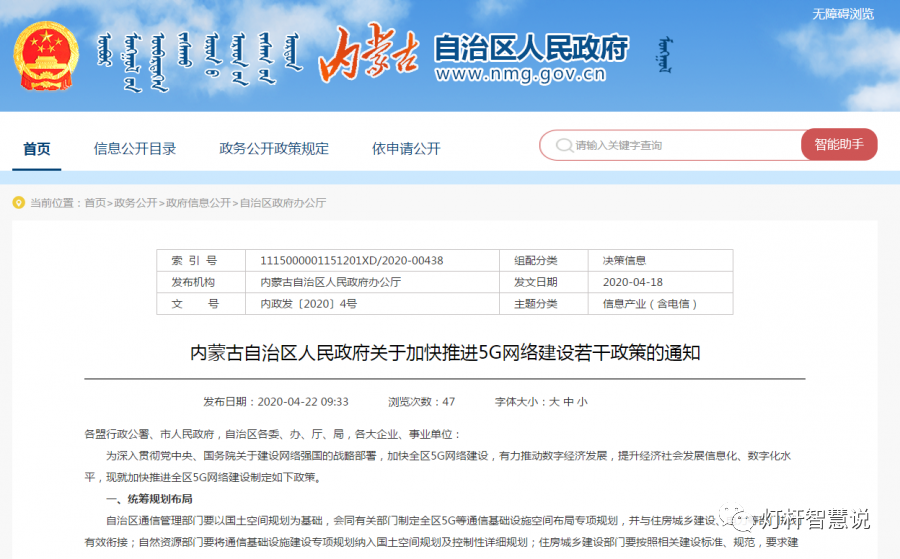Screen dimensions: 900x559
Task: Set font size to 中
Action: 568,402
